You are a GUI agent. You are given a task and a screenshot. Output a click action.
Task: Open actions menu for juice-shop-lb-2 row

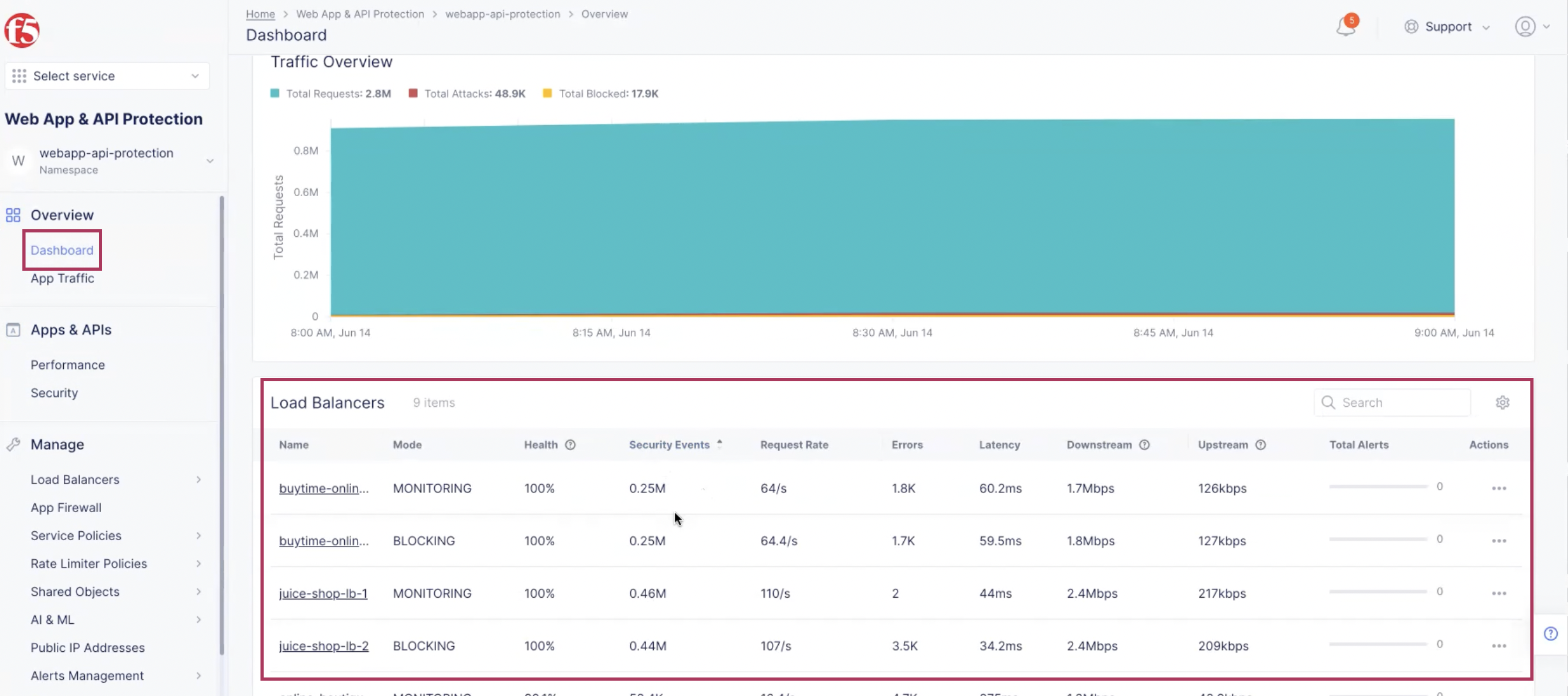[x=1498, y=646]
